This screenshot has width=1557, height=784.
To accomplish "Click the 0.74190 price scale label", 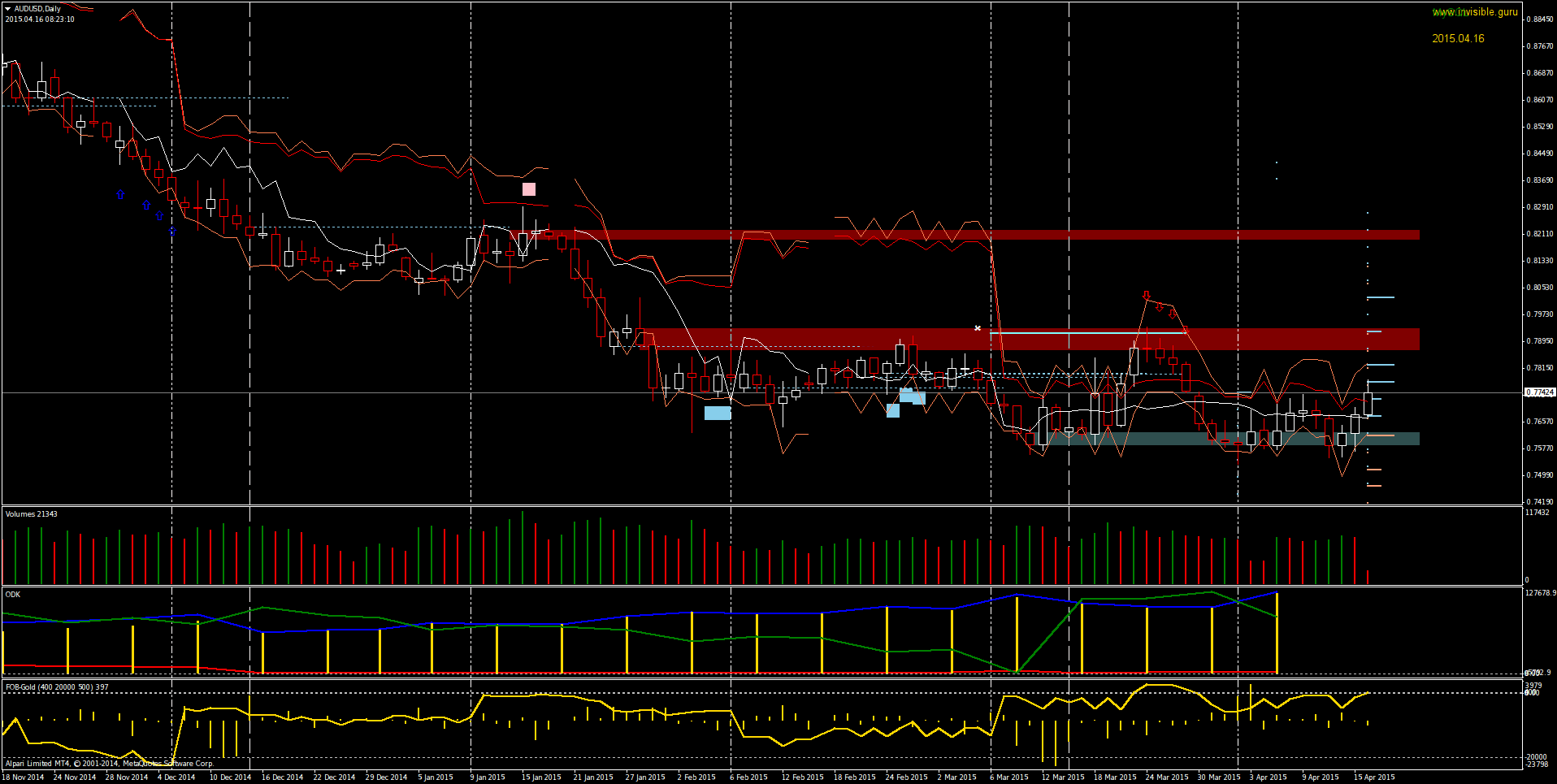I will click(x=1540, y=502).
